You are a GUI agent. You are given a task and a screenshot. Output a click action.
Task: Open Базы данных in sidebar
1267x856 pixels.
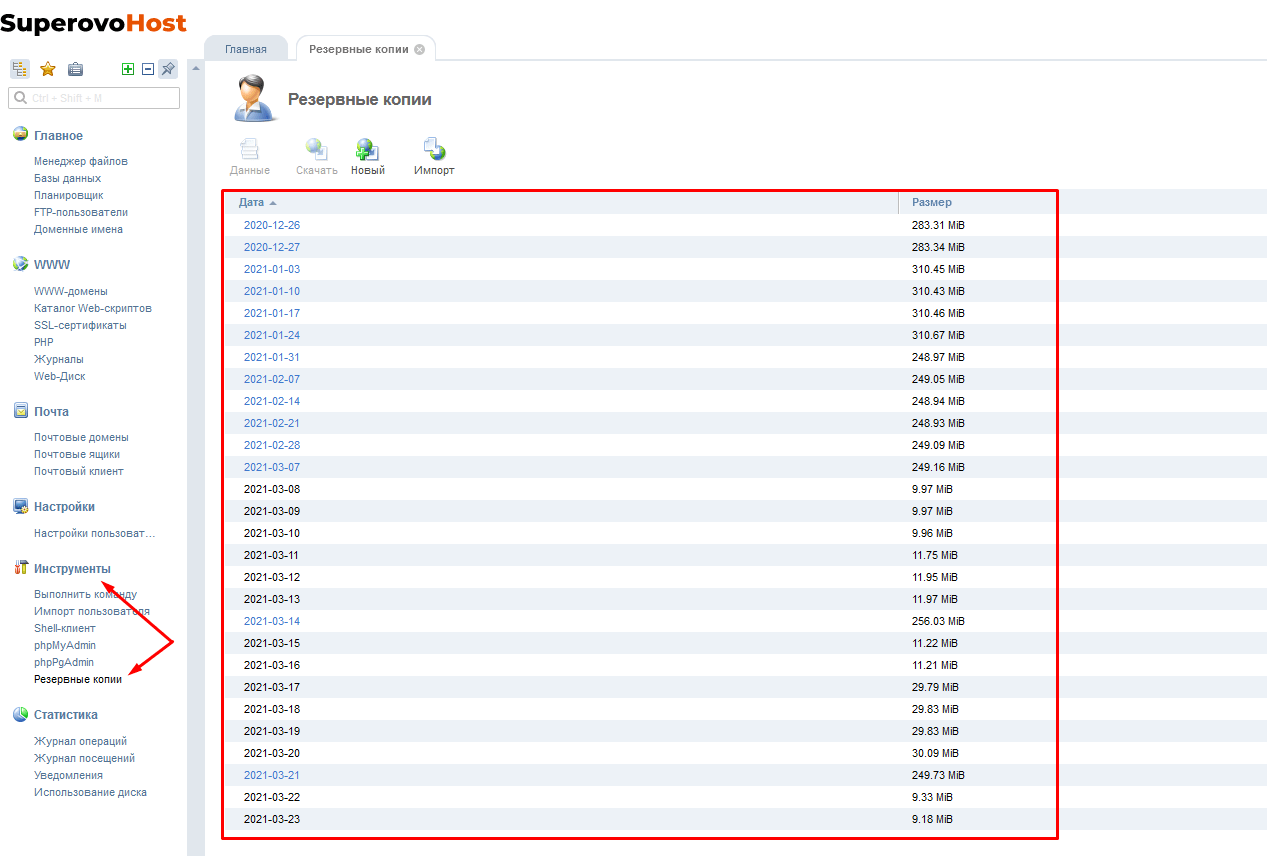(x=67, y=178)
